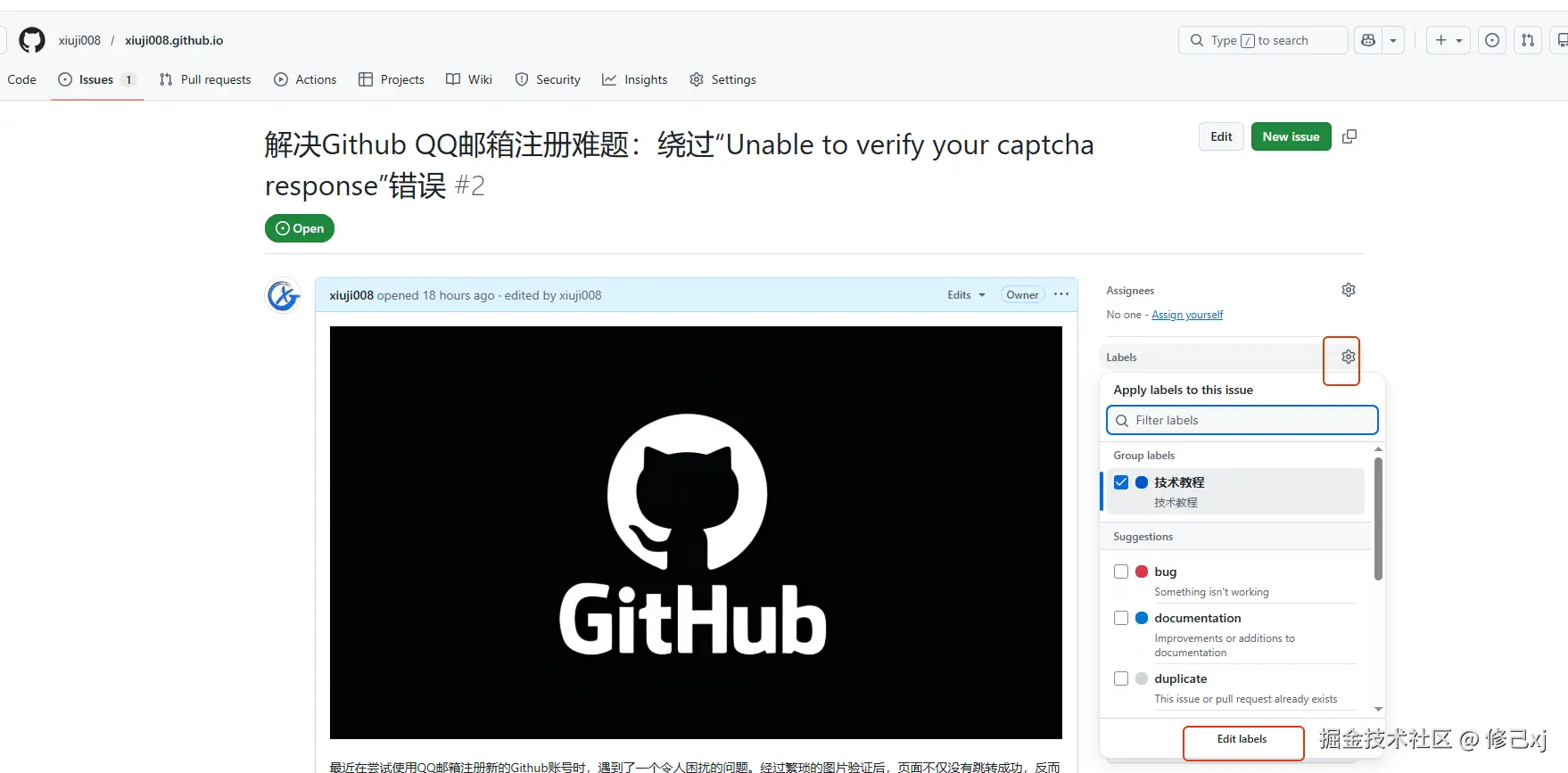Click 'This issue or pull request already exists'

(1246, 699)
